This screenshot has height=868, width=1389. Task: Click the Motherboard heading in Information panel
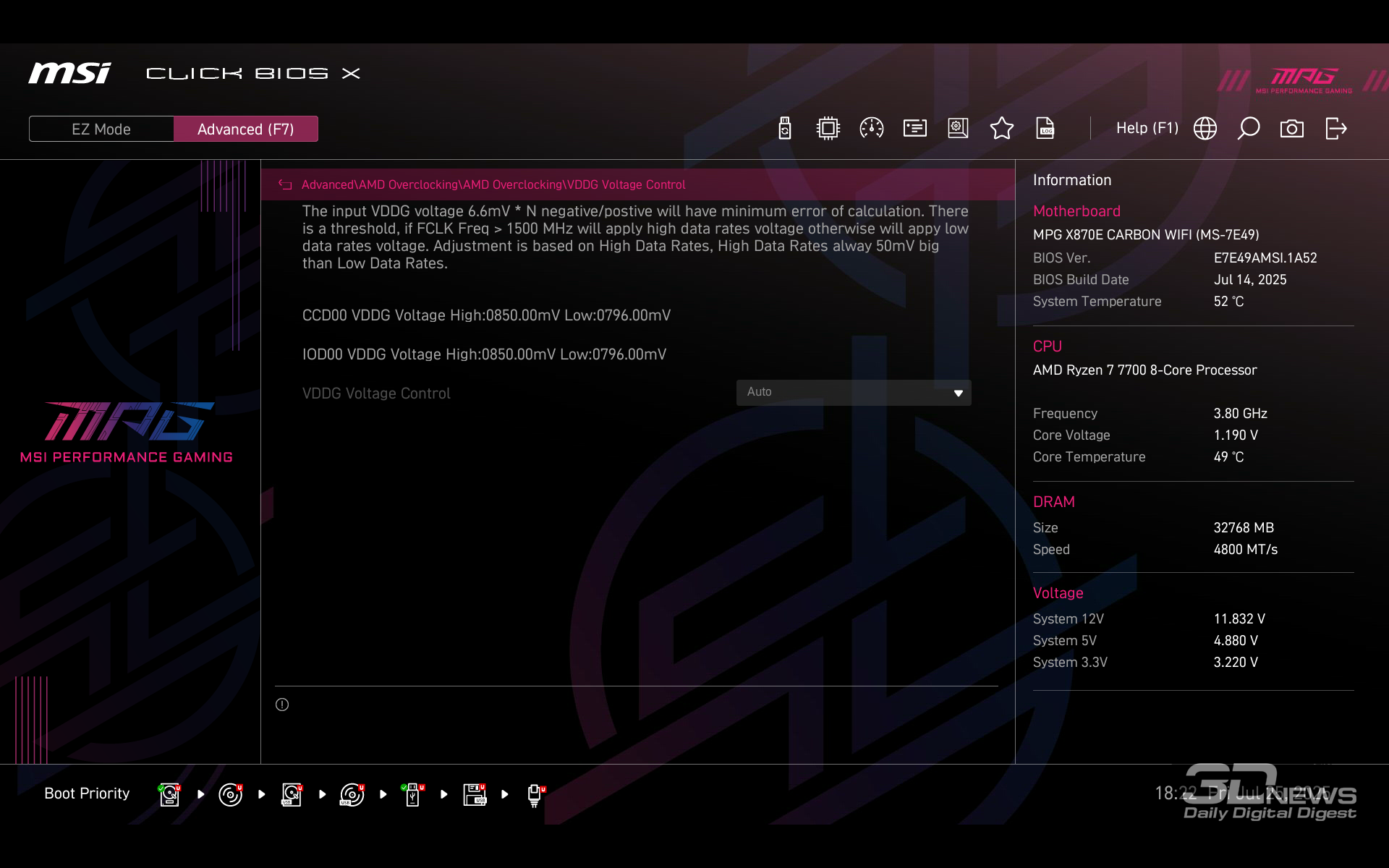point(1076,211)
